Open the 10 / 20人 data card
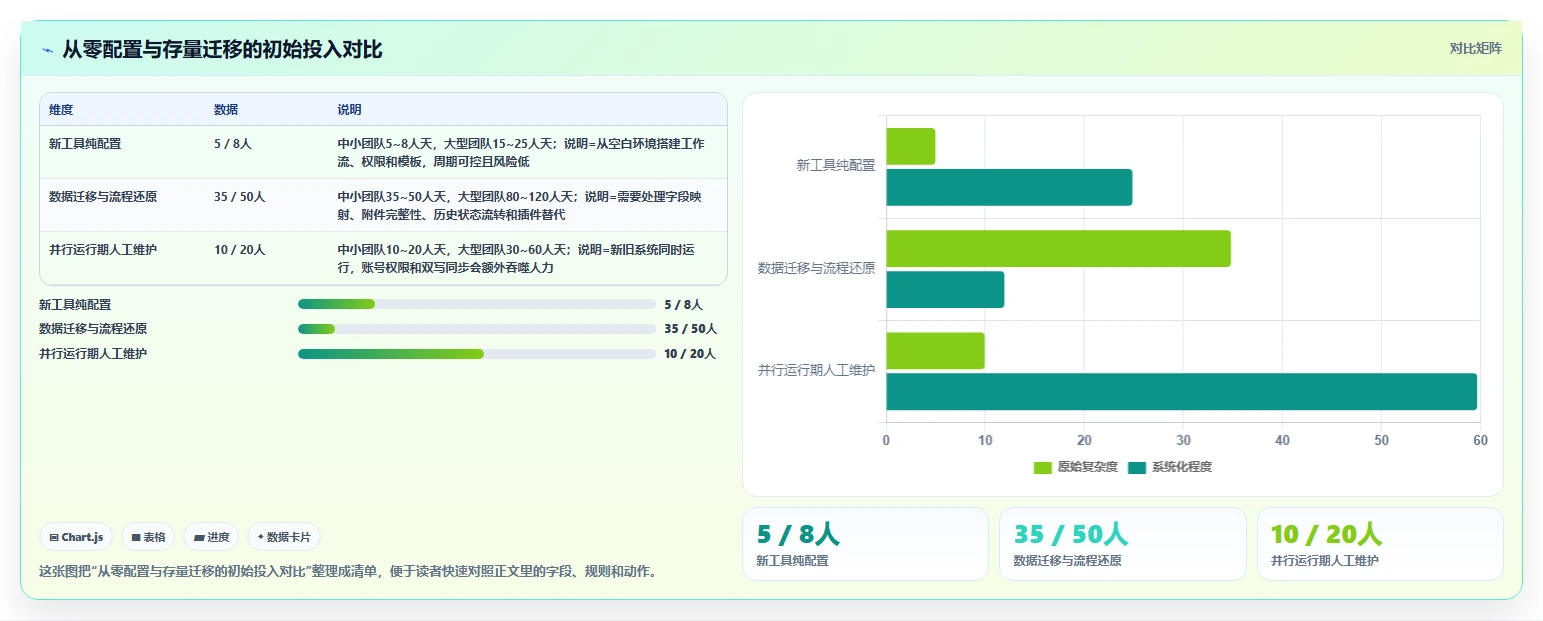This screenshot has width=1543, height=621. (x=1380, y=544)
